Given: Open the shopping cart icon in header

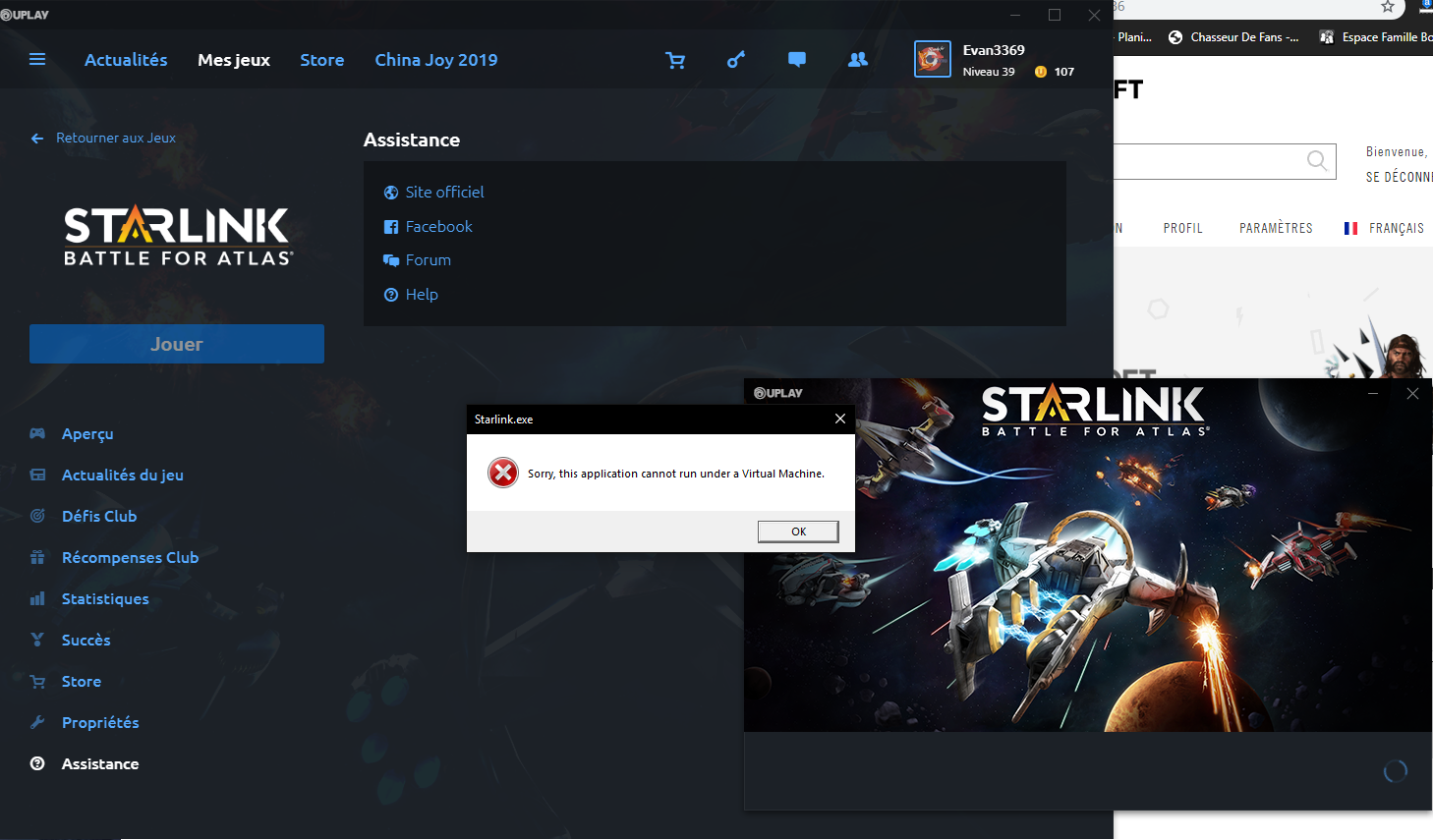Looking at the screenshot, I should coord(675,60).
